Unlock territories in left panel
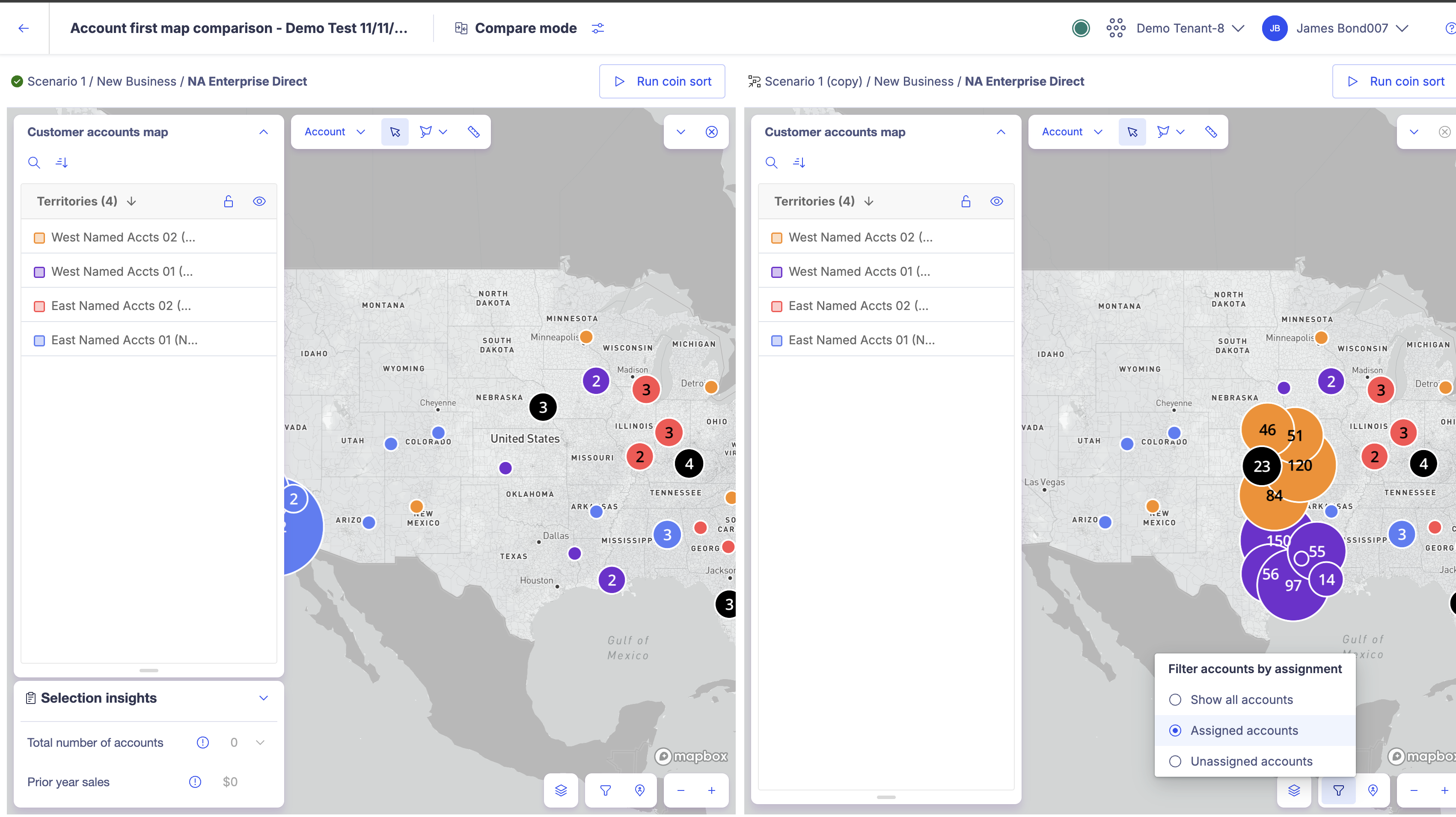Screen dimensions: 1456x817 click(x=229, y=201)
